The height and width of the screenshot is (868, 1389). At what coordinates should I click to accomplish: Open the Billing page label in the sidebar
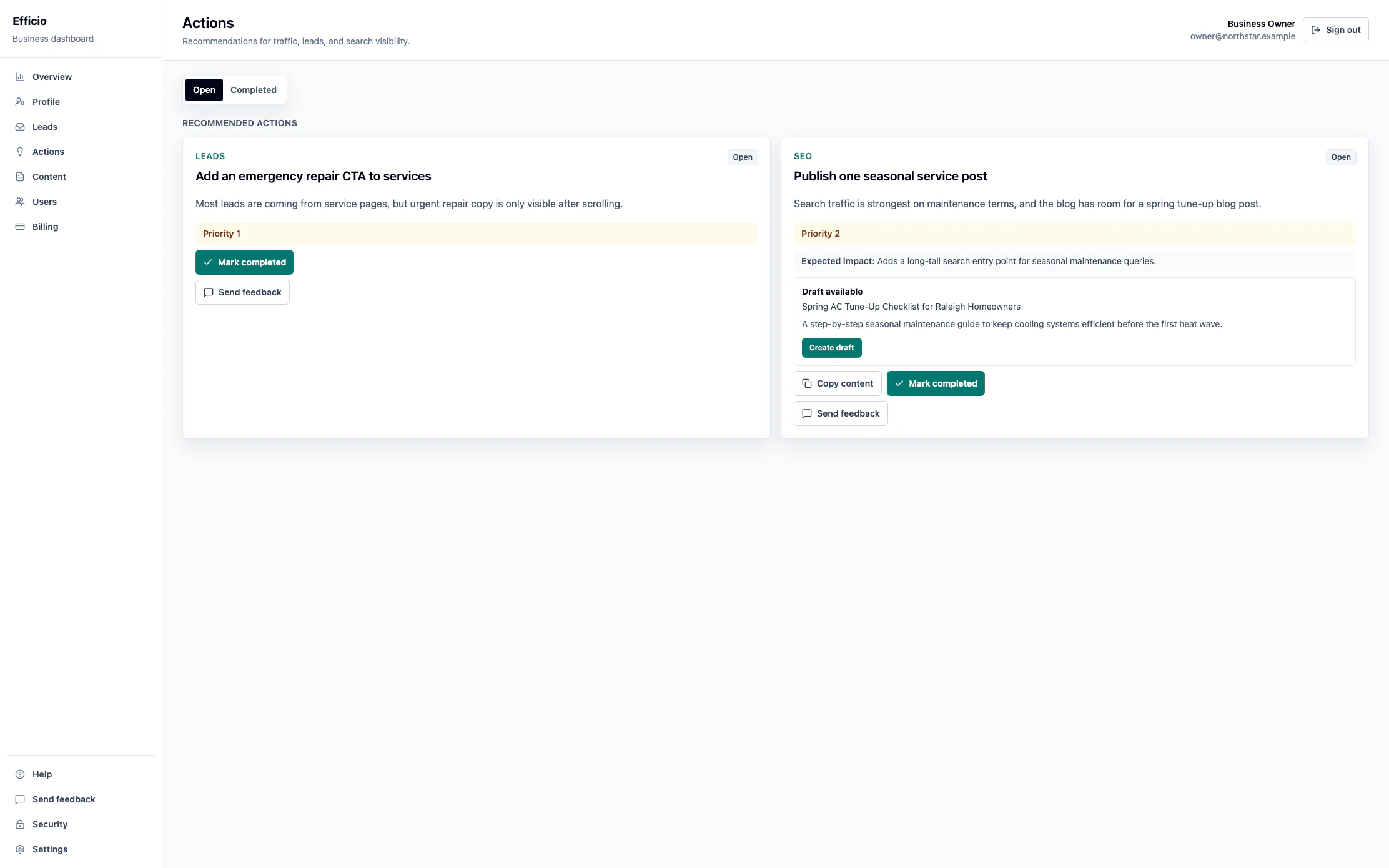[46, 227]
